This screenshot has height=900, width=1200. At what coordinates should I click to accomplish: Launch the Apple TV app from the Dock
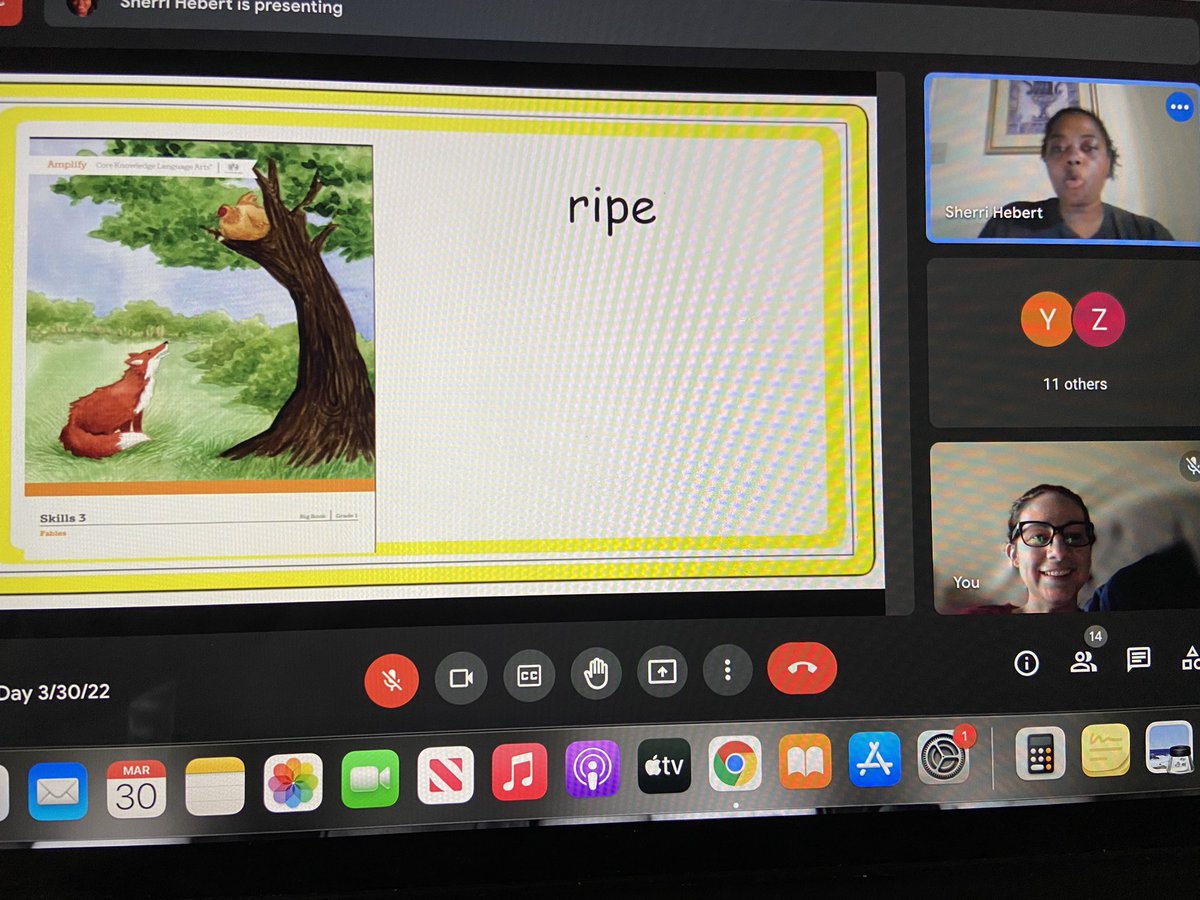664,766
